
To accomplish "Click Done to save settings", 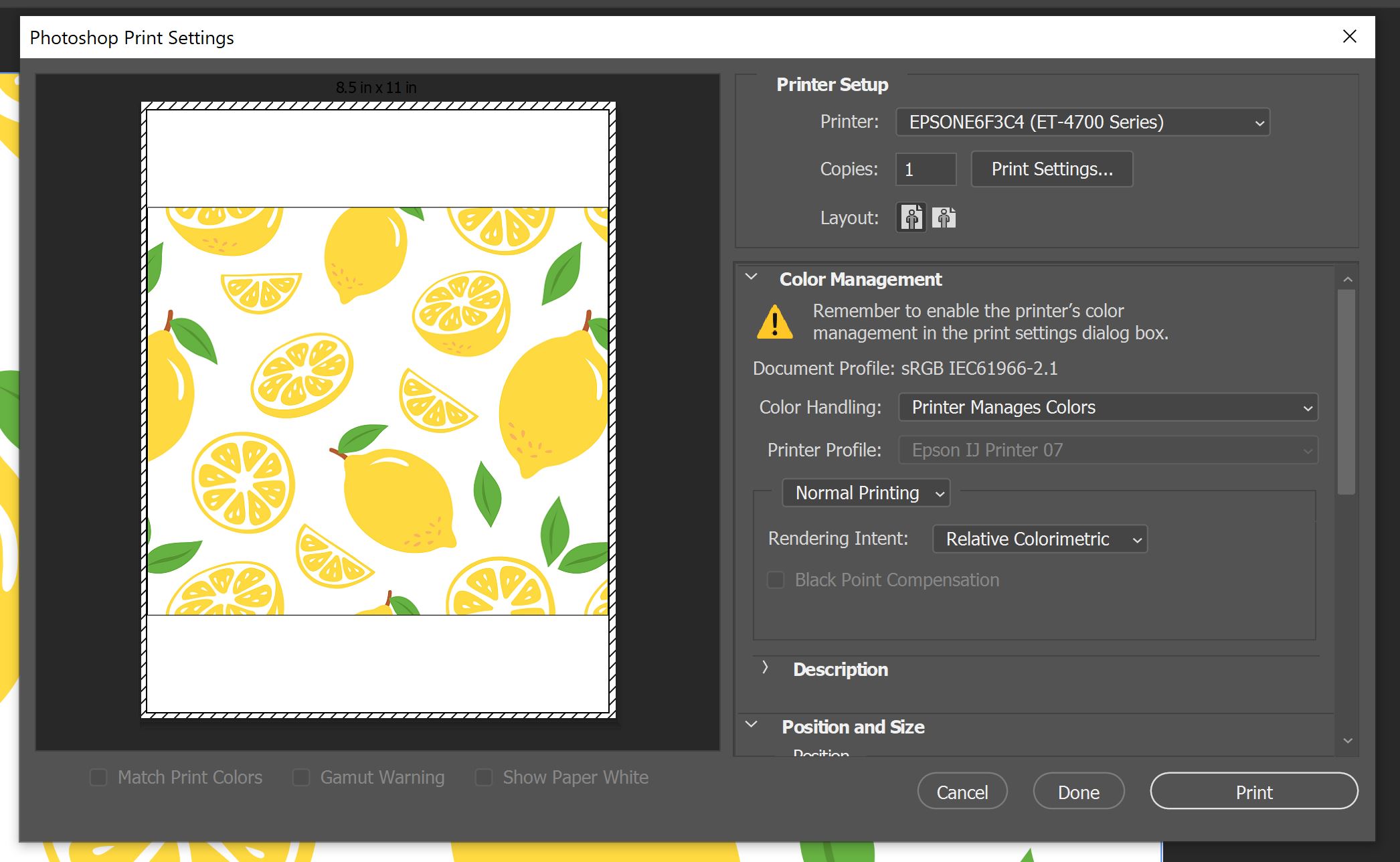I will (1078, 791).
